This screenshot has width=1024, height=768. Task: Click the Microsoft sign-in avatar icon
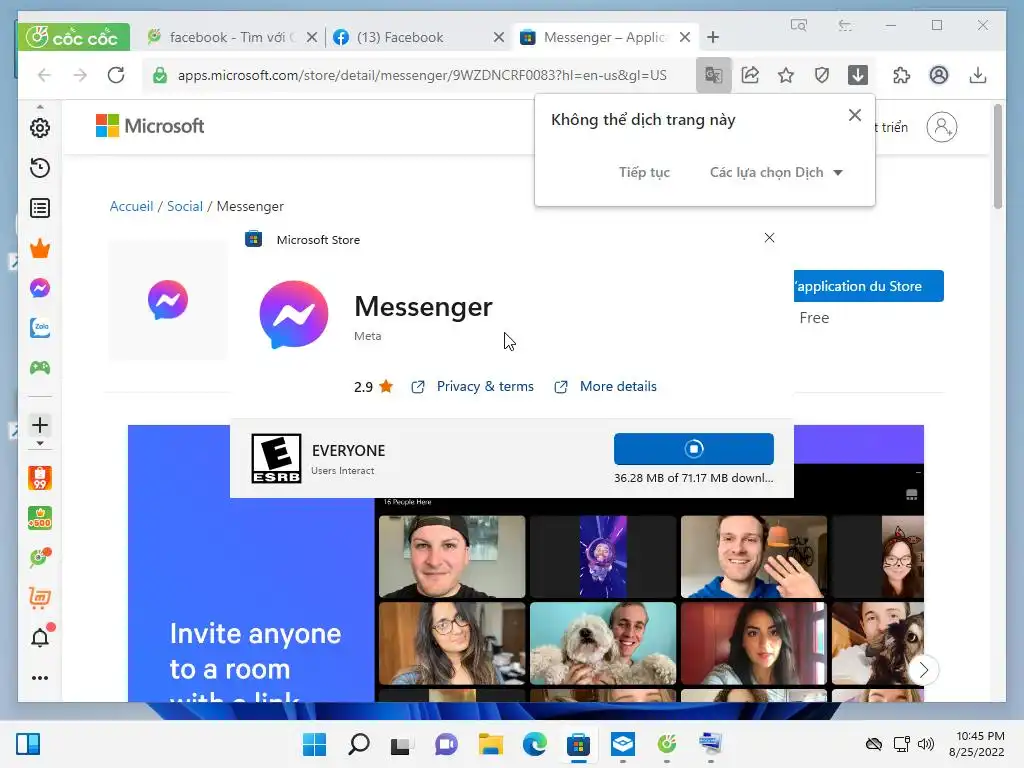click(942, 127)
